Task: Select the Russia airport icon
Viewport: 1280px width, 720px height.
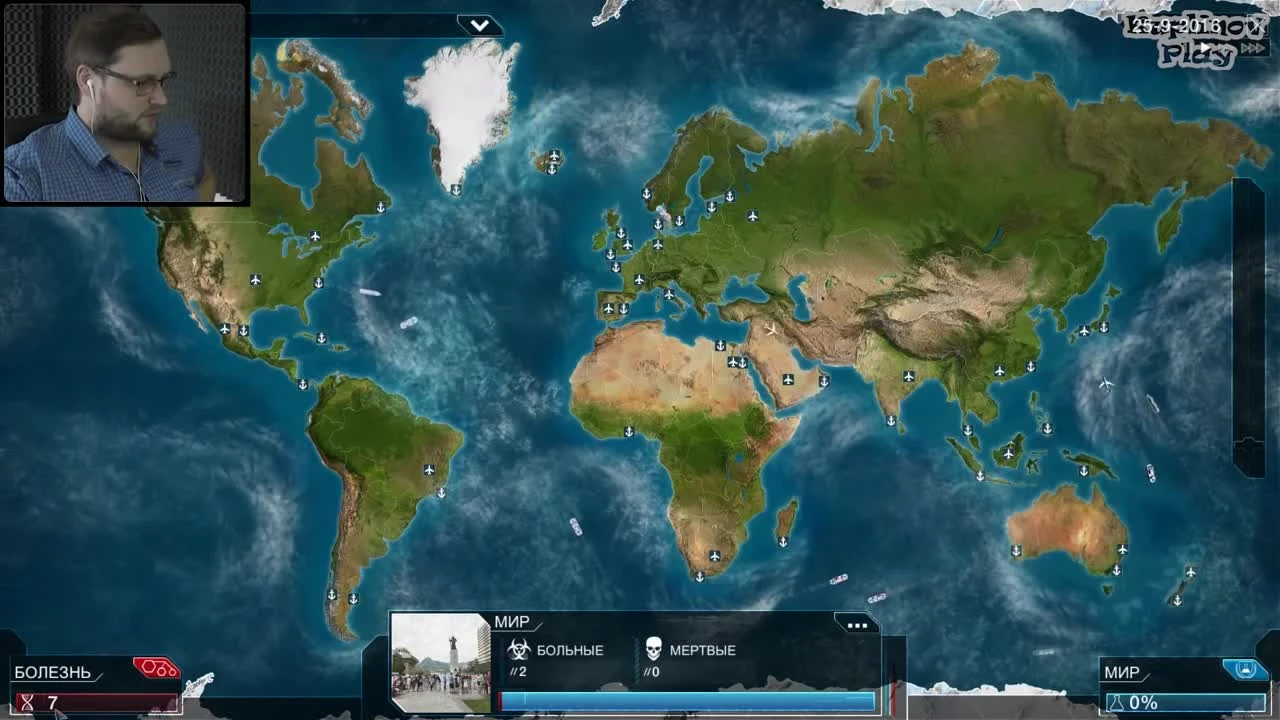Action: point(752,215)
